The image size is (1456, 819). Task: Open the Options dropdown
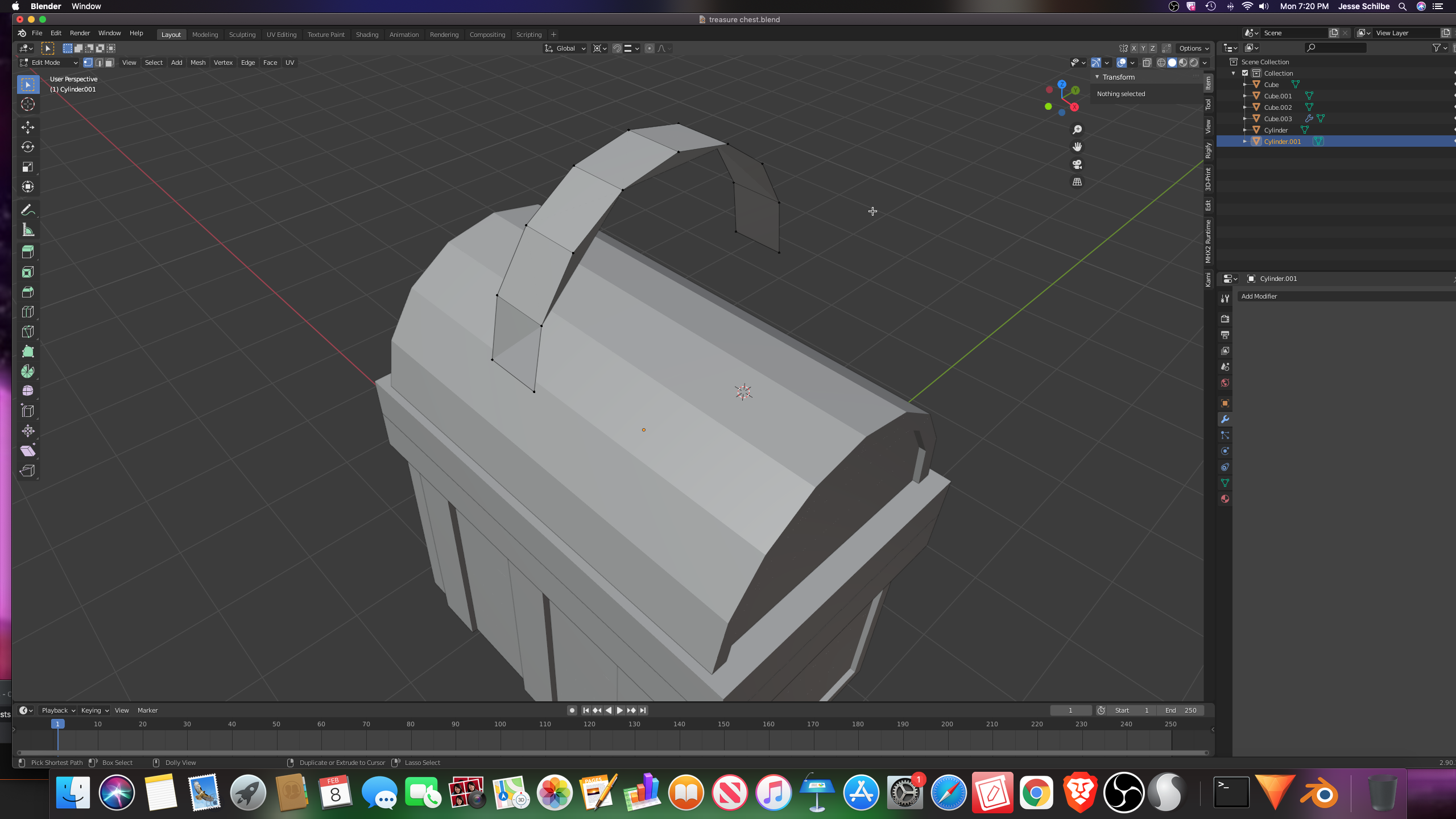(1194, 48)
